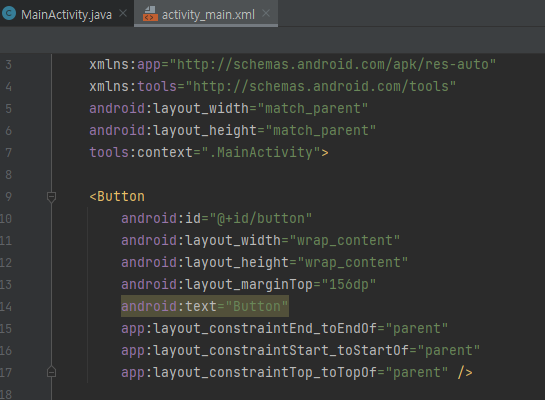Click the layout_constraintStart_toStartOf attribute

click(x=300, y=350)
